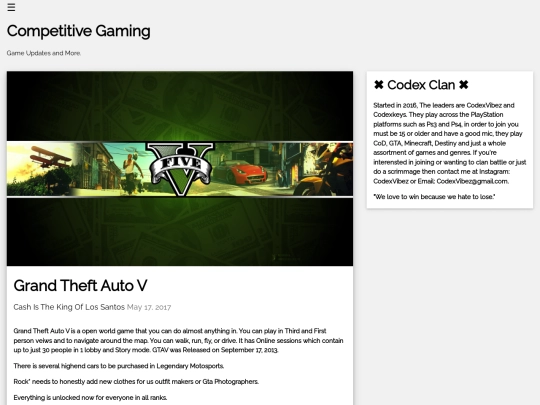Click the Codex Clan heading text
The width and height of the screenshot is (540, 405).
pos(421,85)
